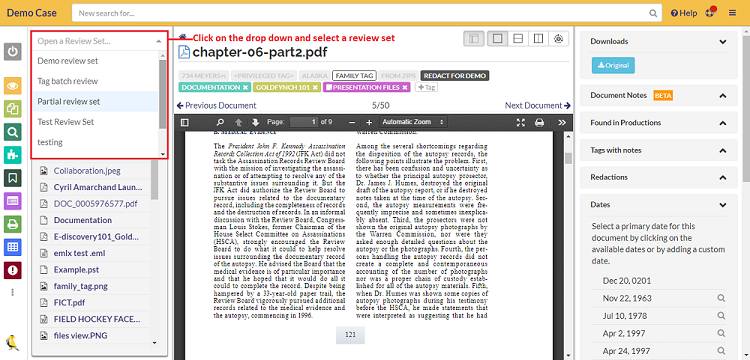Click the purple sidebar icon

tap(13, 201)
